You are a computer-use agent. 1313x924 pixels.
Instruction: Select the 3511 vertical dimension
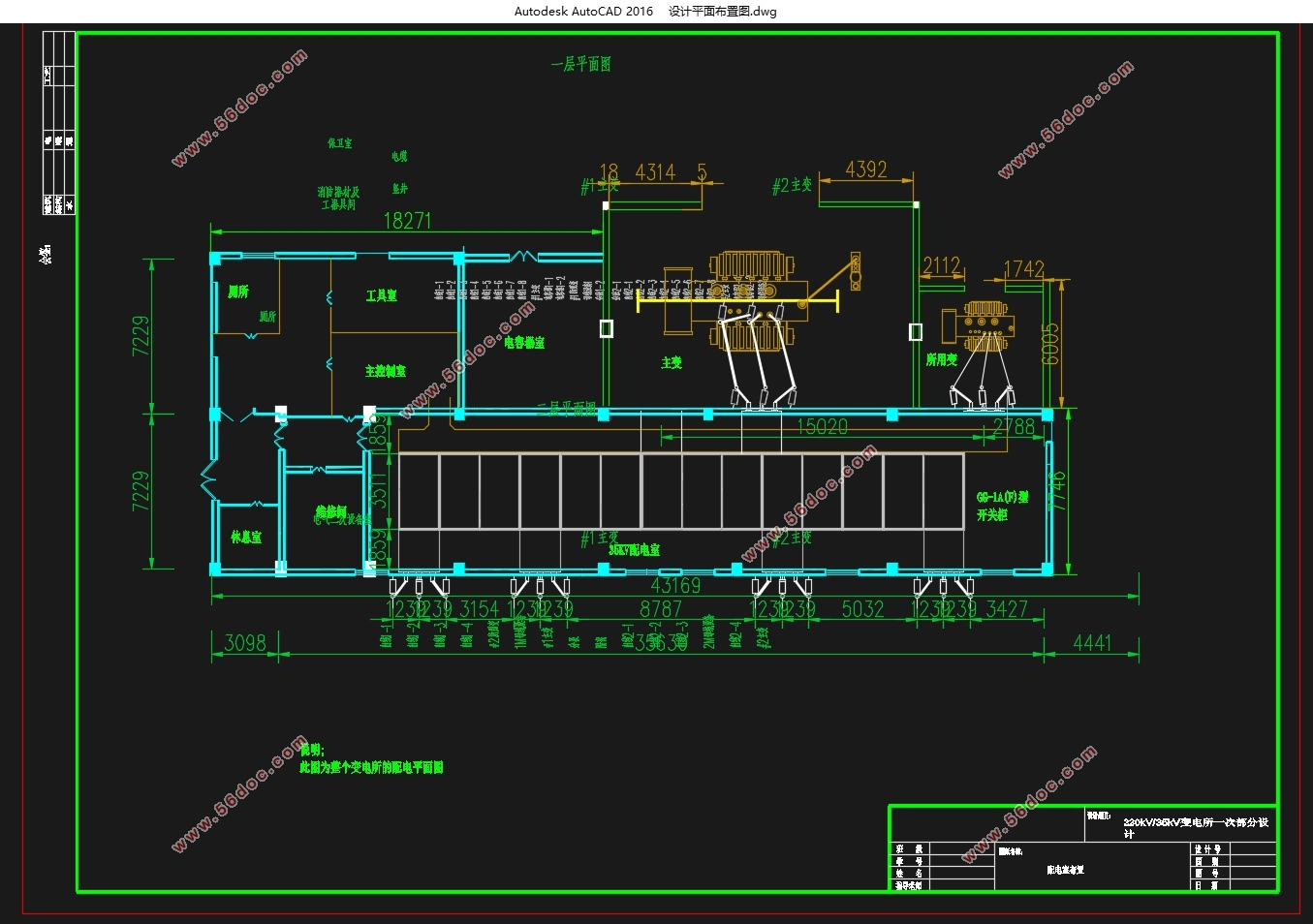tap(380, 490)
